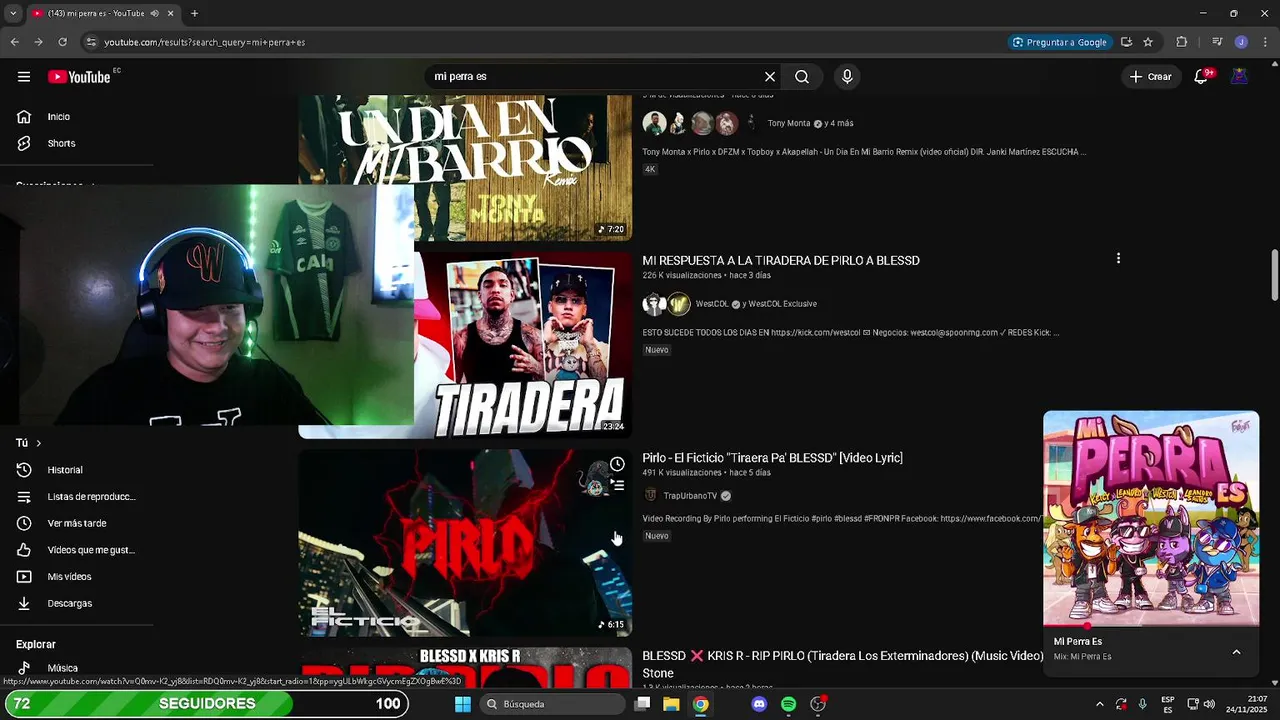Open the tab search dropdown arrow
The image size is (1280, 720).
click(12, 14)
